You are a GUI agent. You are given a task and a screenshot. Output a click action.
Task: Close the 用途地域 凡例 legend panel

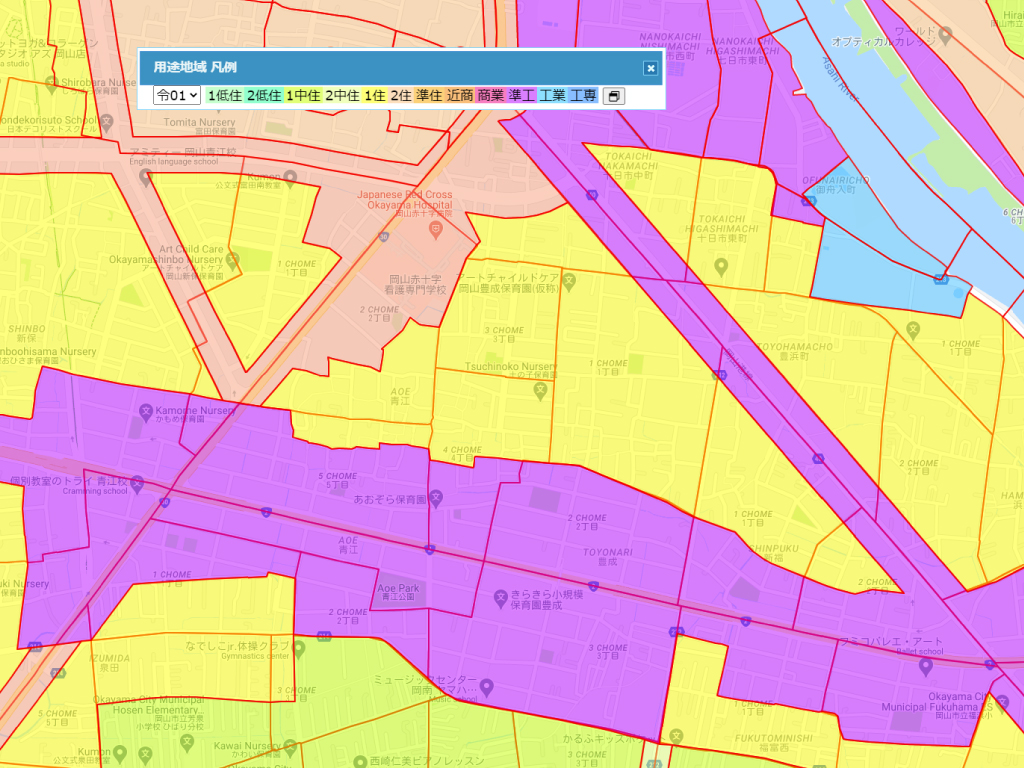(x=650, y=68)
